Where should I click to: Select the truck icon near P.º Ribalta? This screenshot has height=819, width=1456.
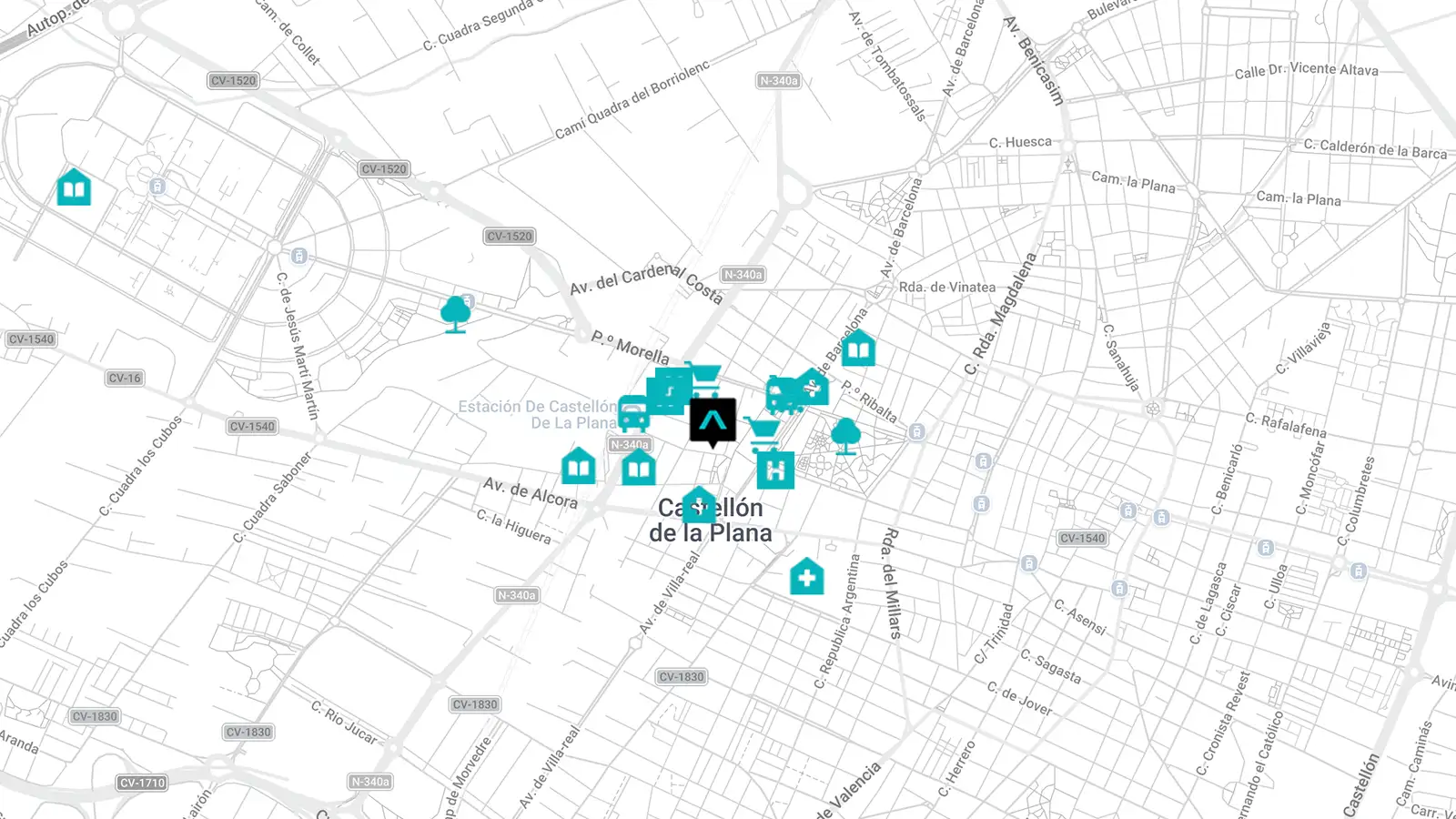784,395
